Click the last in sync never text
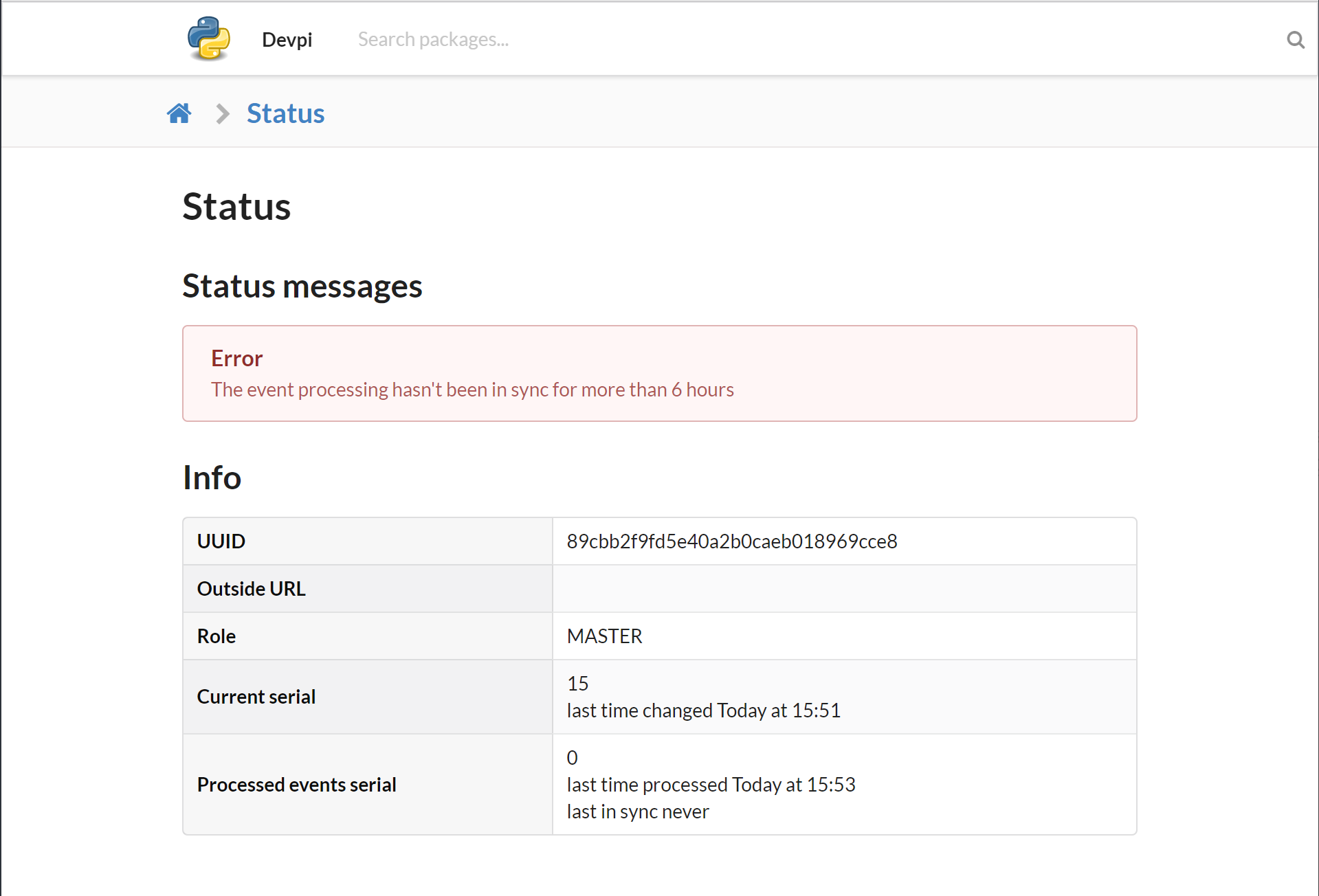 637,811
